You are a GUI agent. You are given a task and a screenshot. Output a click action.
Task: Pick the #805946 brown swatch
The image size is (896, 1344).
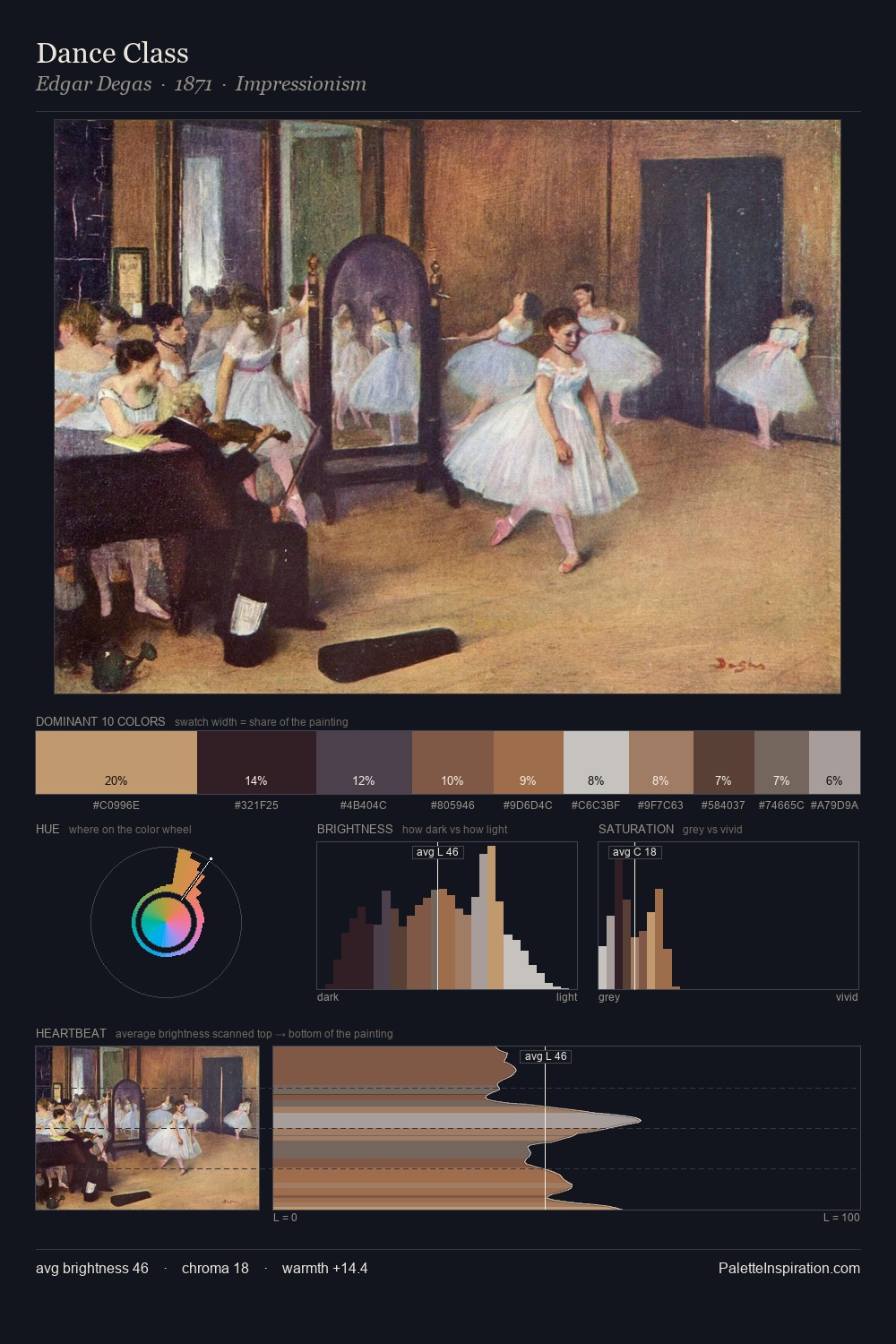(452, 762)
